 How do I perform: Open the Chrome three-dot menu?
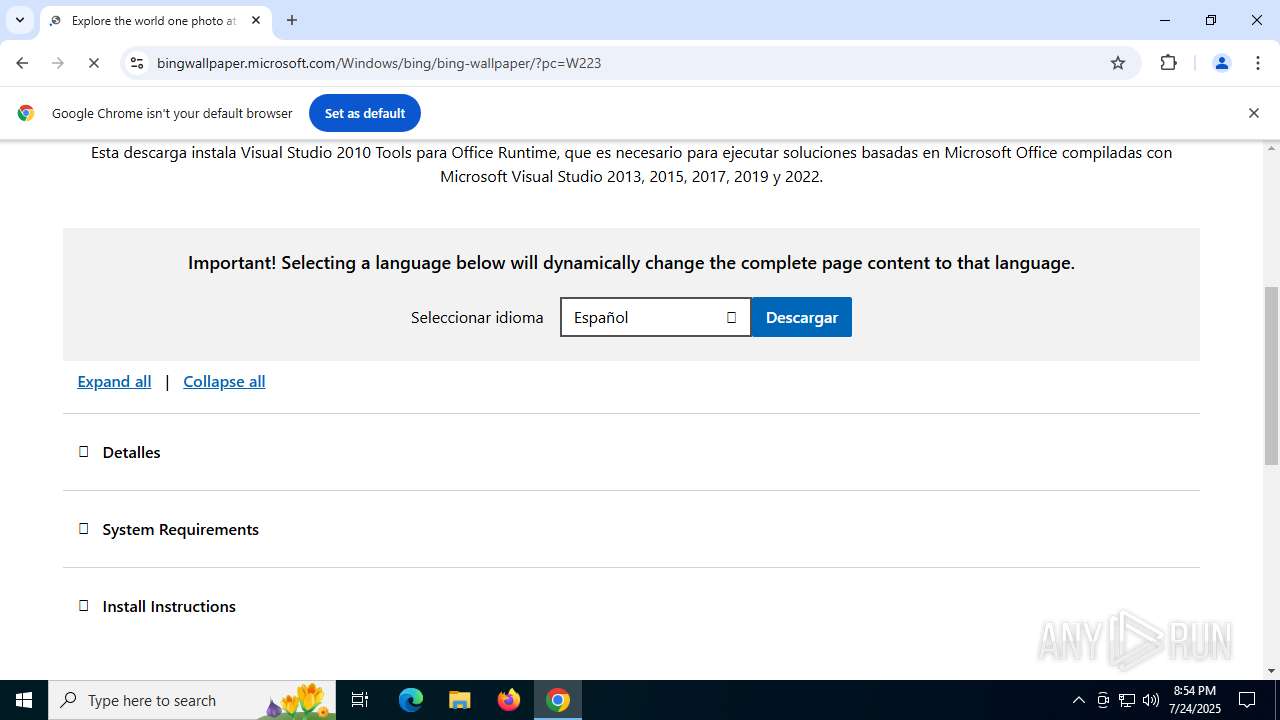1258,63
